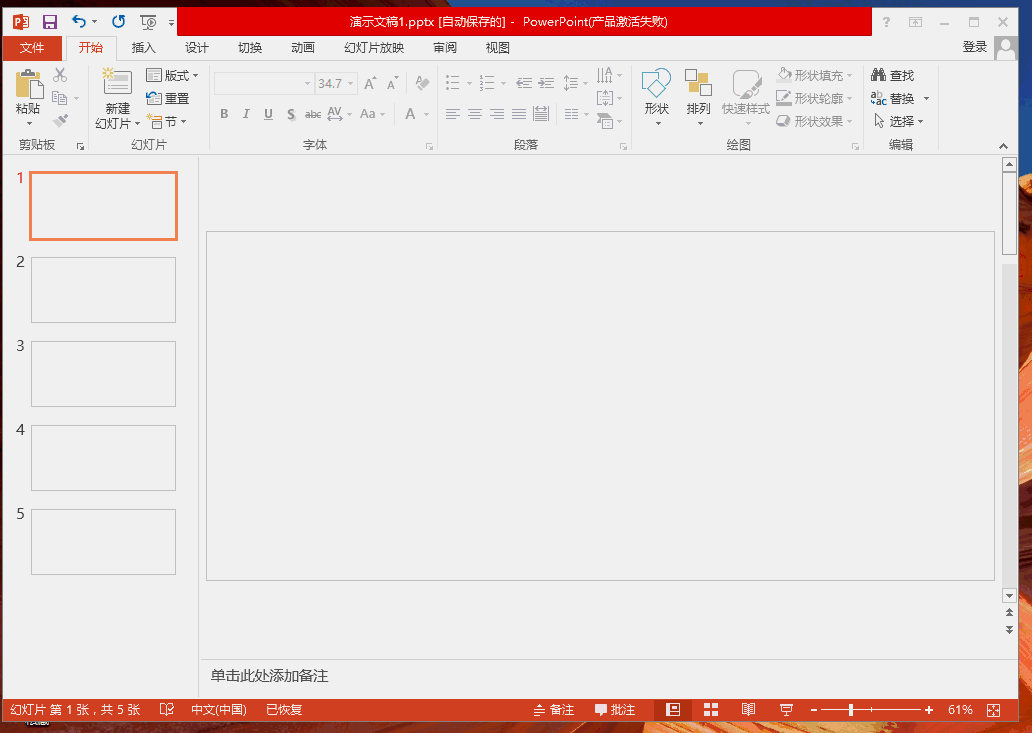Open Reading View from status bar
Screen dimensions: 1032x733
click(748, 710)
